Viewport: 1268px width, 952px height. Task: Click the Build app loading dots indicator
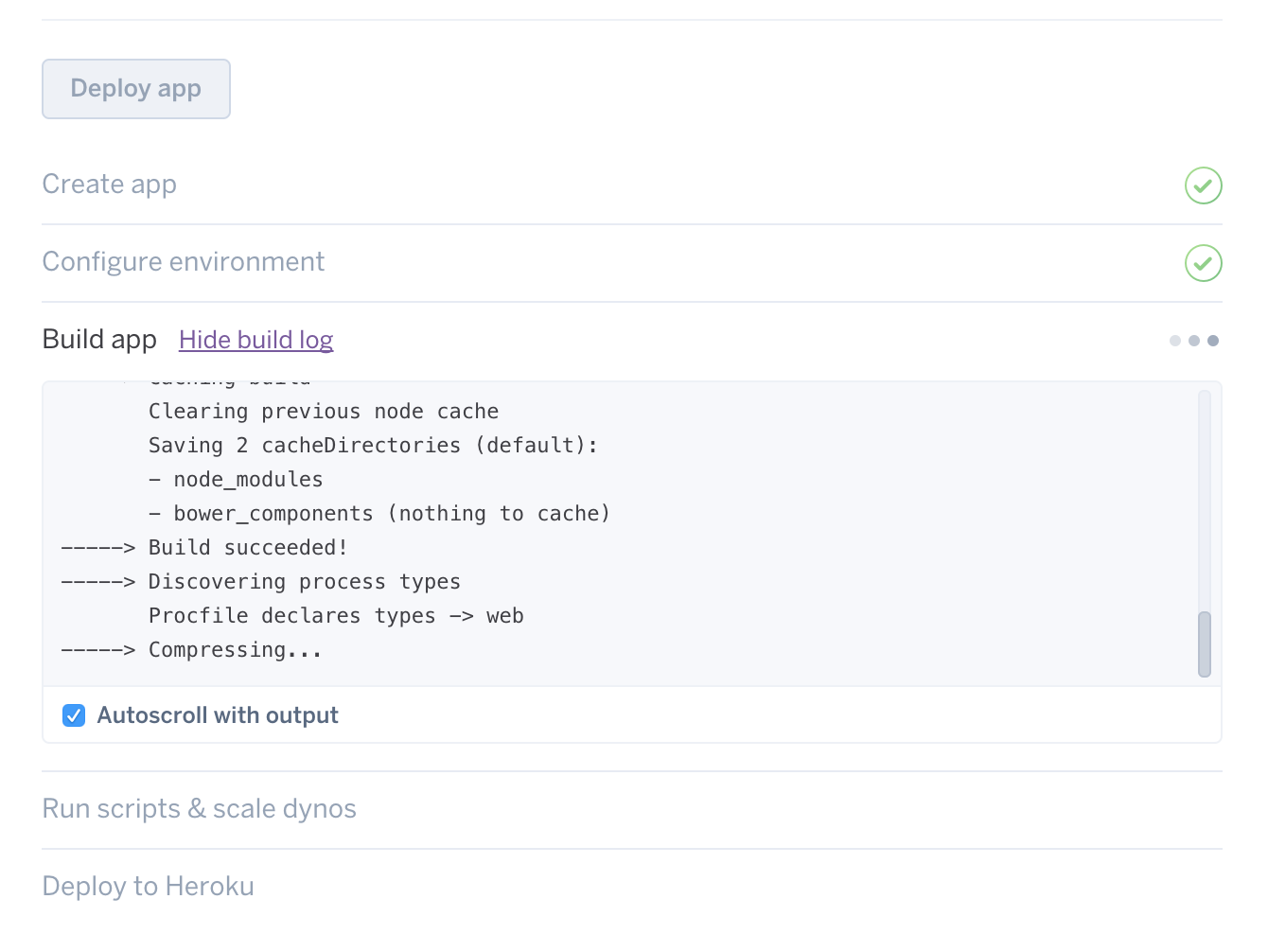(1193, 341)
